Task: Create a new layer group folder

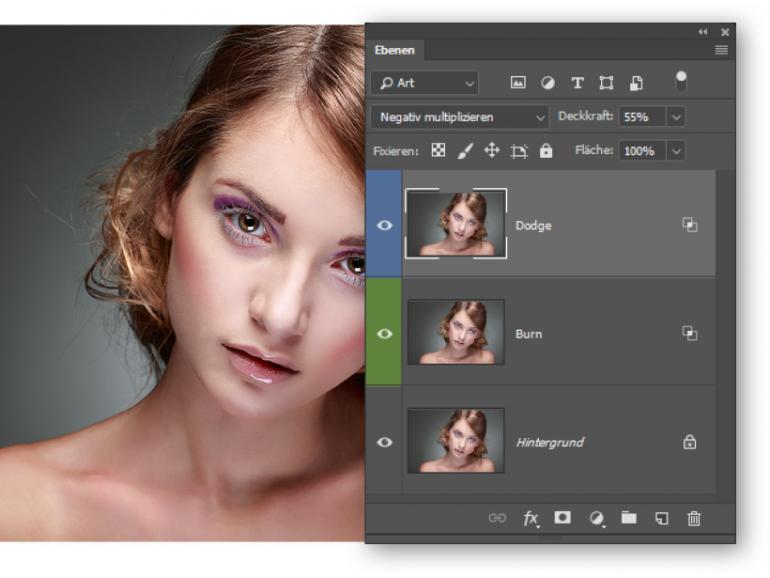Action: [629, 517]
